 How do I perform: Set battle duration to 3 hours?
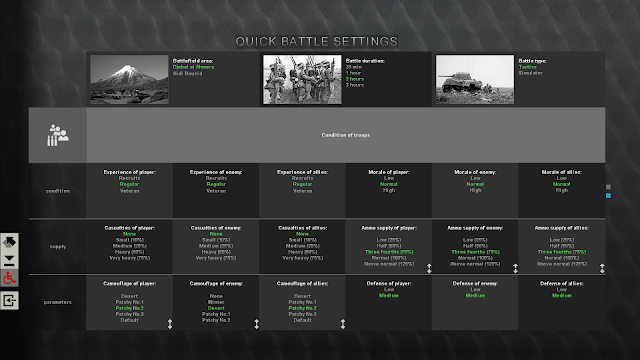(x=355, y=85)
